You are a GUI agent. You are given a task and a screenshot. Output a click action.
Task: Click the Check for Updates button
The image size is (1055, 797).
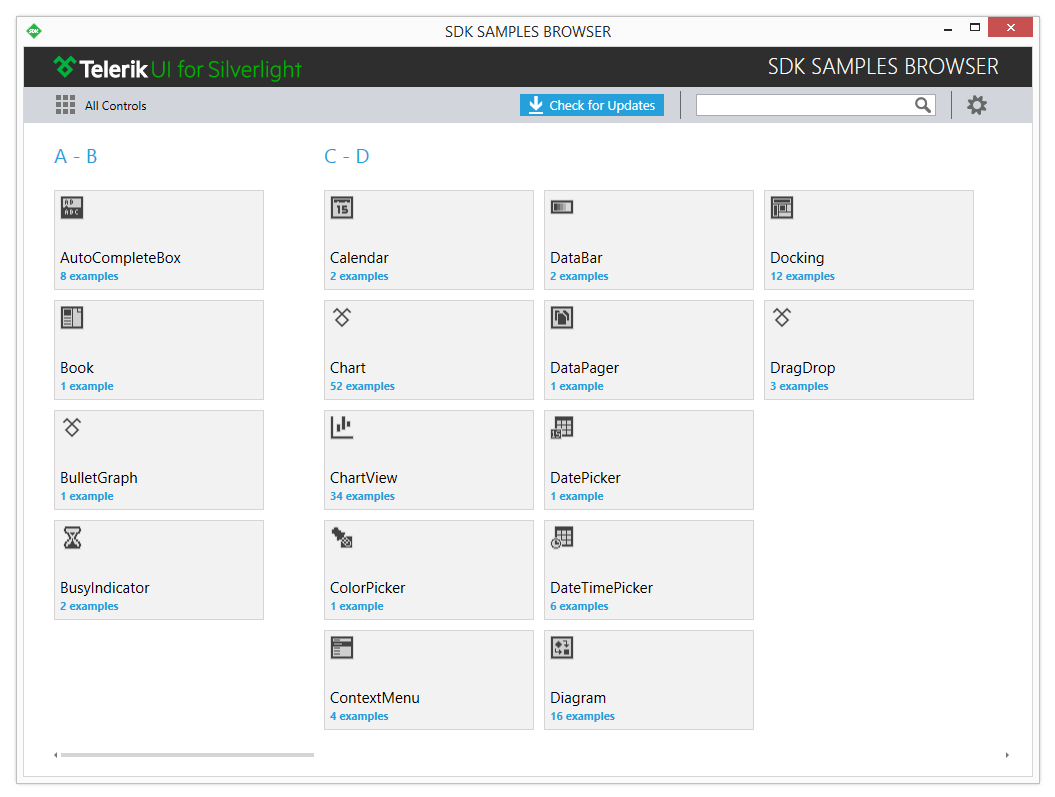pos(591,105)
